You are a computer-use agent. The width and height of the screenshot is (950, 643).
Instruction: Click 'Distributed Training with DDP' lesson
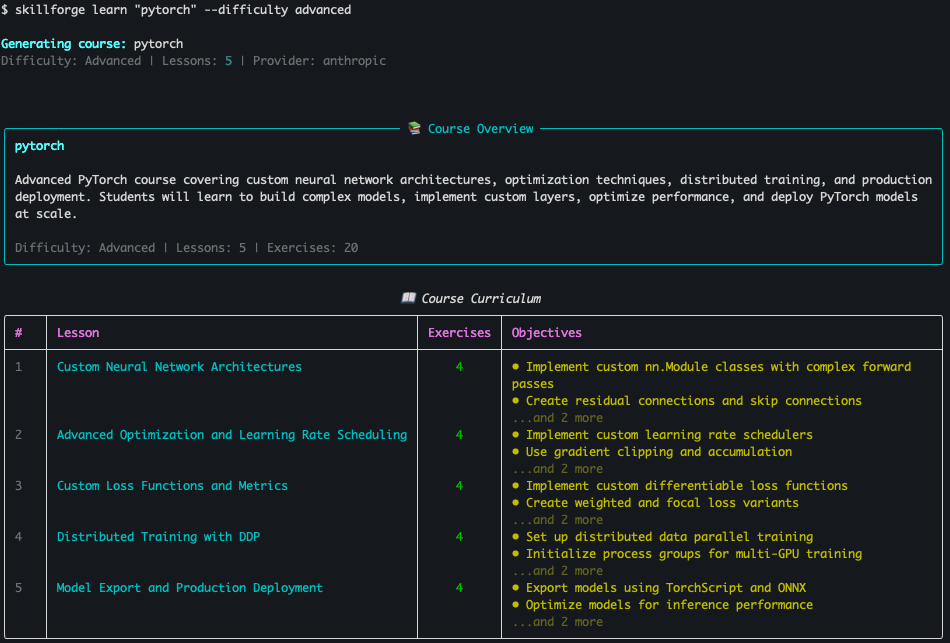pos(158,536)
